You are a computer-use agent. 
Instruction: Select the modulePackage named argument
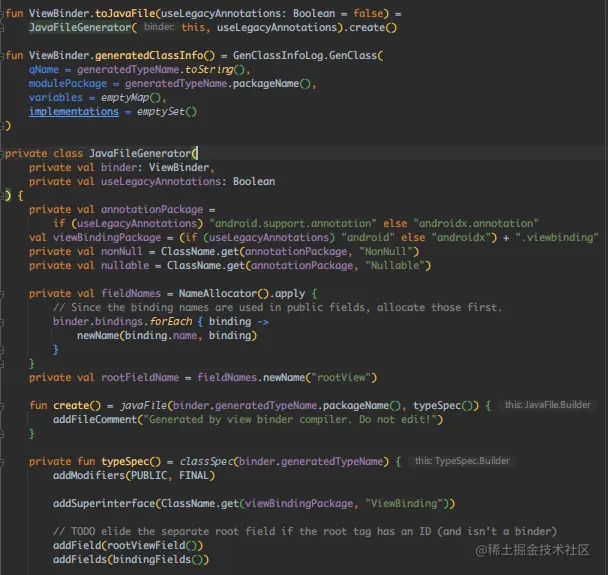point(68,83)
